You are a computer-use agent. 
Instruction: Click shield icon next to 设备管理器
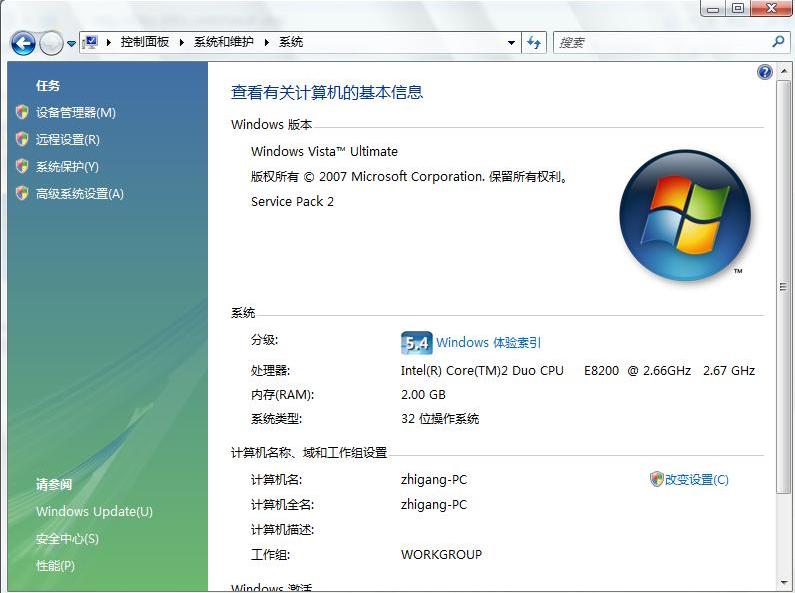[x=22, y=113]
